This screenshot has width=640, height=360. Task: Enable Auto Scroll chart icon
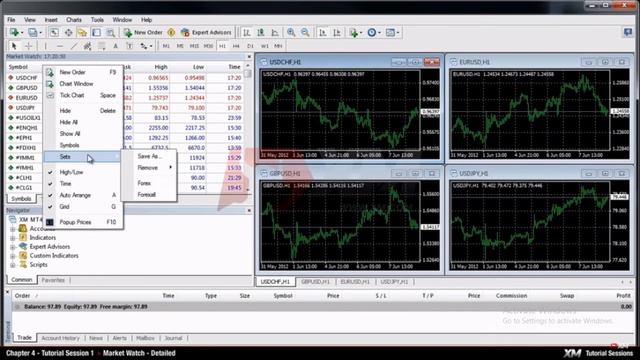(x=322, y=32)
